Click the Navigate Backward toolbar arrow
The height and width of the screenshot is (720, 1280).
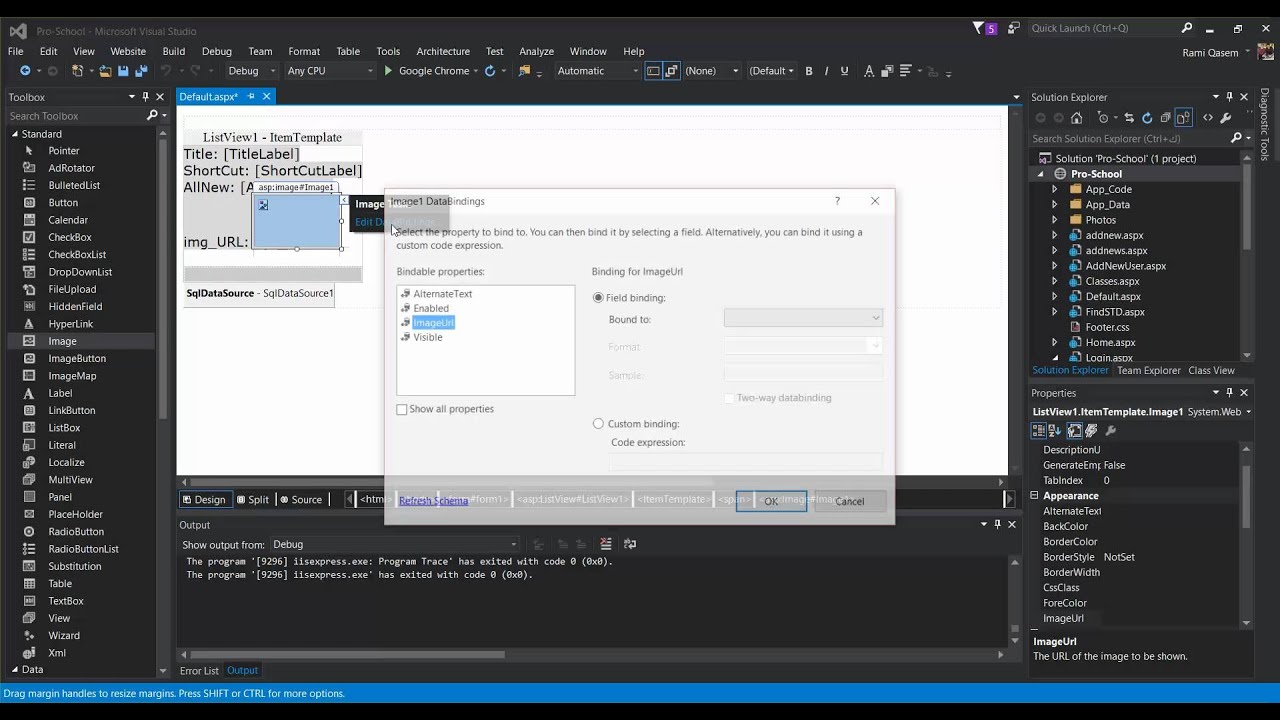click(x=25, y=71)
